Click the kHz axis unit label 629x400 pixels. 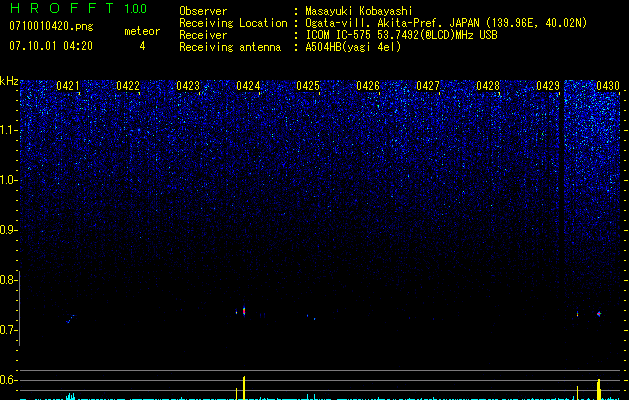tap(9, 81)
